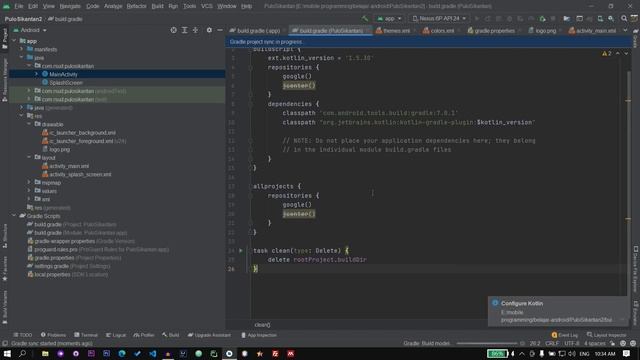Open the Event Log tool window

[564, 335]
